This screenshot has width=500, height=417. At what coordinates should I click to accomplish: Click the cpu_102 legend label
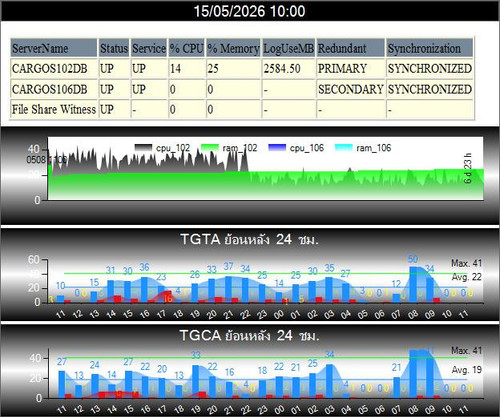[x=173, y=148]
